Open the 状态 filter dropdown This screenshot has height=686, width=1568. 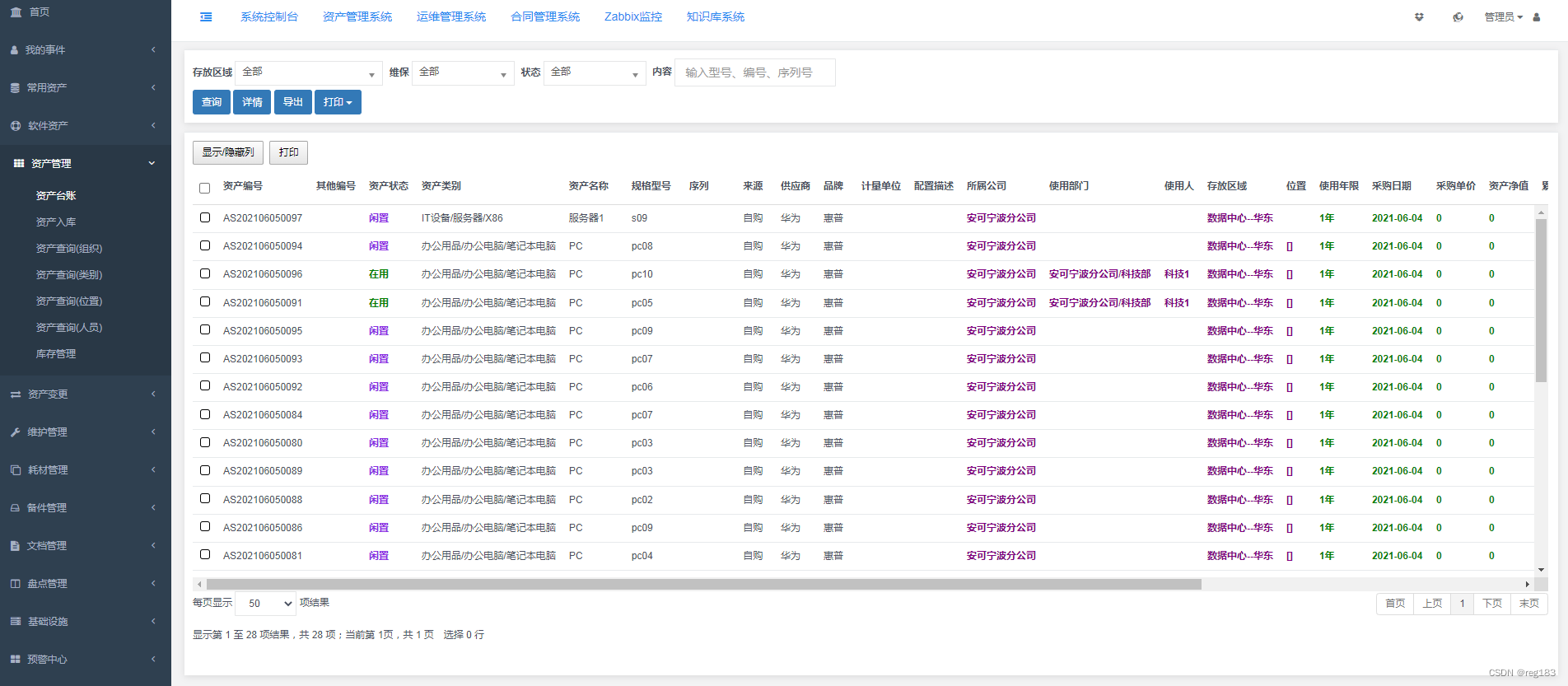point(595,72)
